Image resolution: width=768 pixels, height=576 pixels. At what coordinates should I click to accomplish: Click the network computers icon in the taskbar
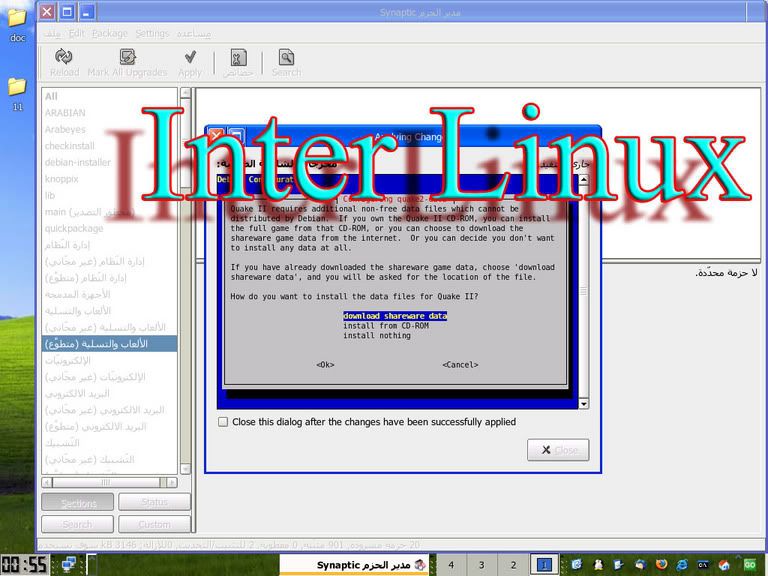(69, 564)
